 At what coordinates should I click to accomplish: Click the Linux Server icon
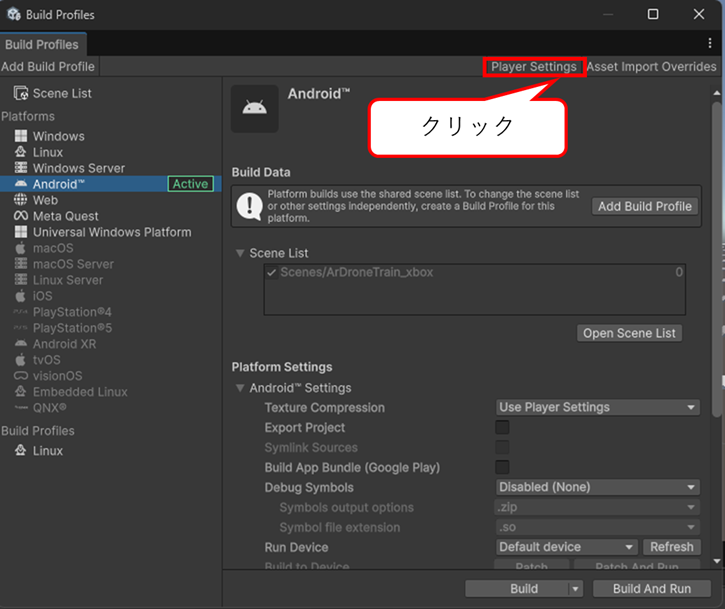pyautogui.click(x=21, y=280)
